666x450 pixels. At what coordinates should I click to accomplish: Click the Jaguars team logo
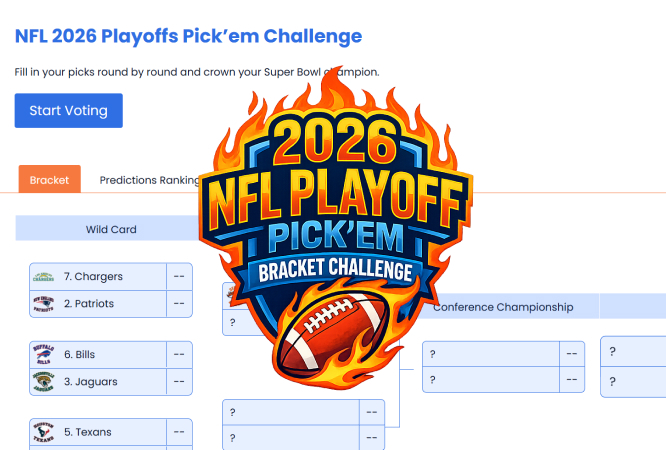pos(44,381)
